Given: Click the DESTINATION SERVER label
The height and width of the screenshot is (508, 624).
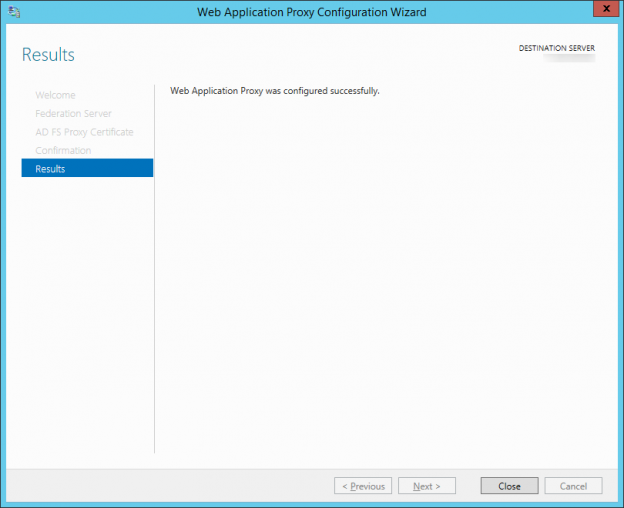Looking at the screenshot, I should click(x=557, y=48).
